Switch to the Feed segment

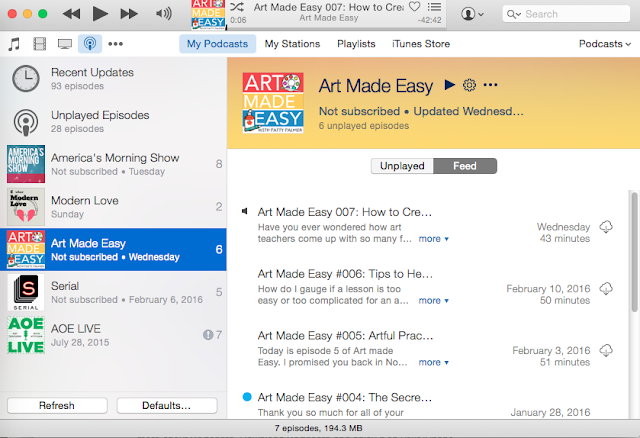point(465,166)
